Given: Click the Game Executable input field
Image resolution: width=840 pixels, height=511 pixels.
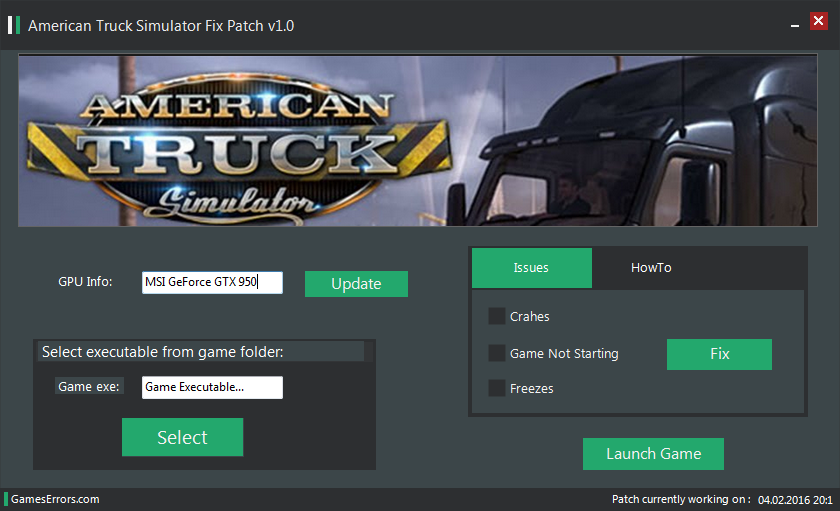Looking at the screenshot, I should coord(212,387).
